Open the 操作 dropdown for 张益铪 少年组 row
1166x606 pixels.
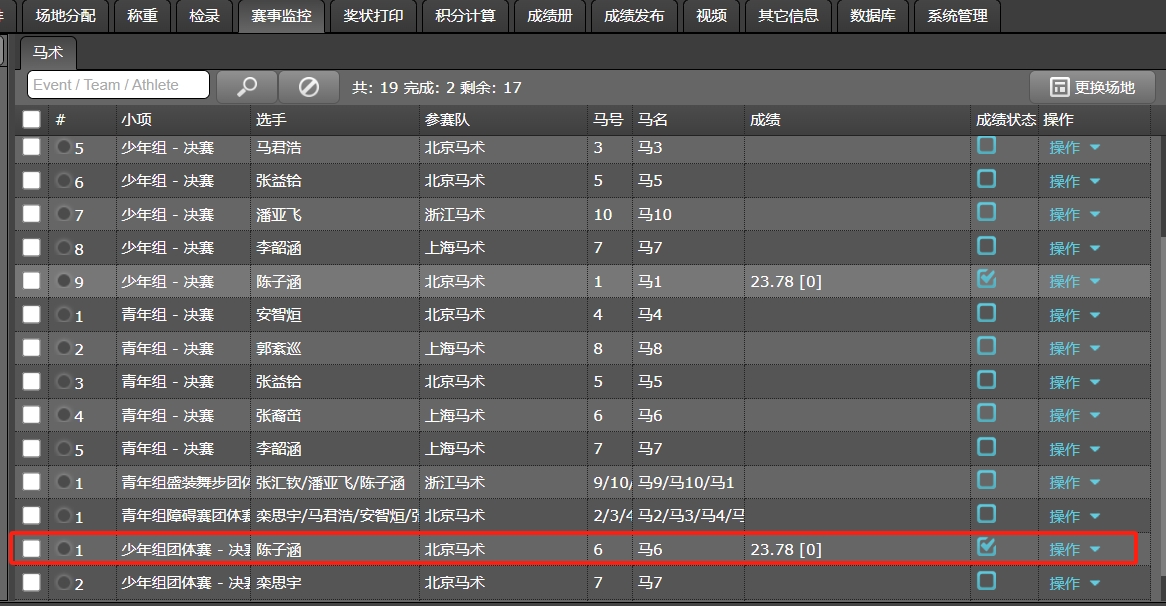1074,181
